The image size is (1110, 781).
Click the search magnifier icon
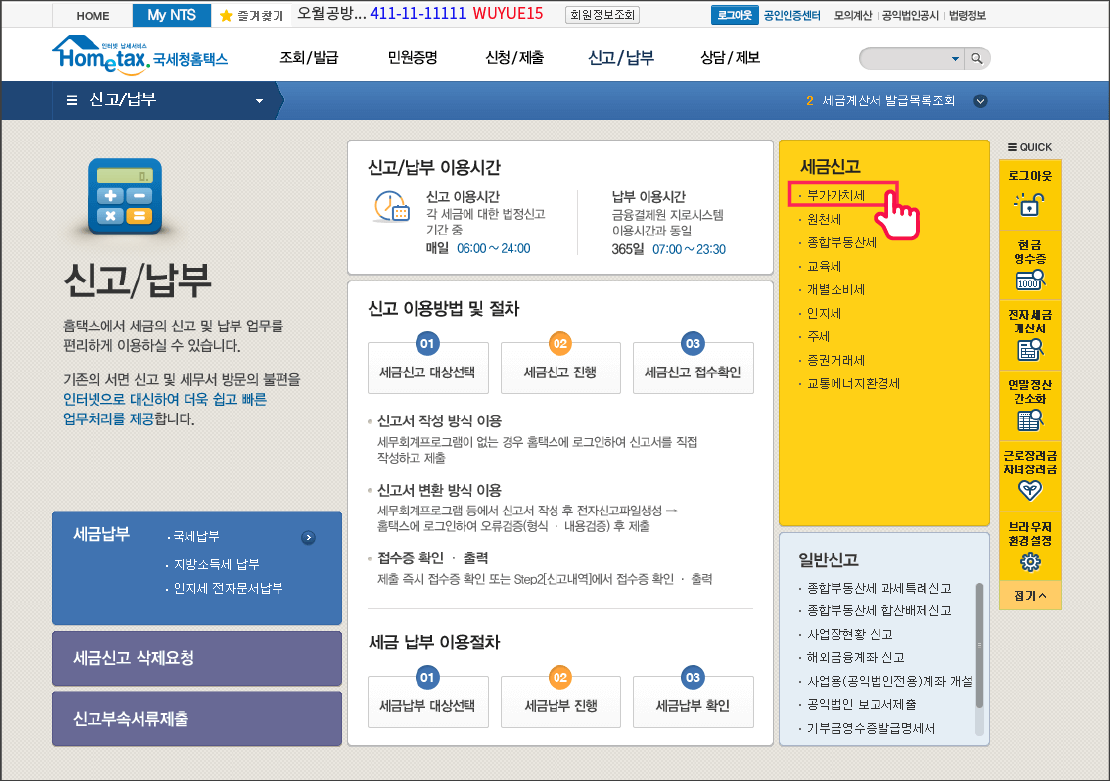click(x=977, y=59)
